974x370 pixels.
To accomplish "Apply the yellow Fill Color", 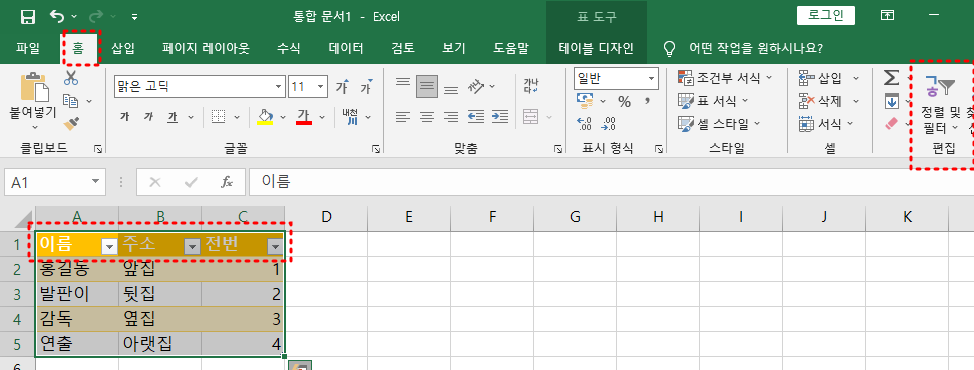I will (x=265, y=117).
